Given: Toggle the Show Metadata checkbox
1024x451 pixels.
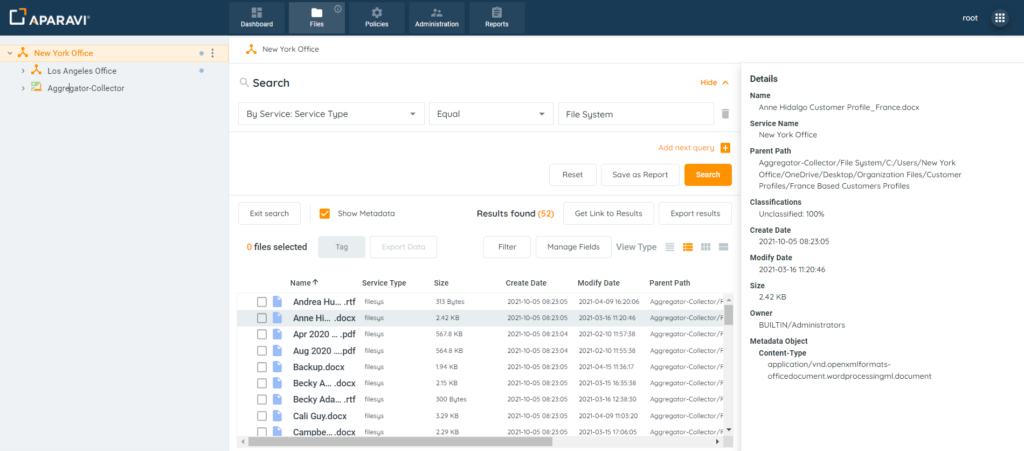Looking at the screenshot, I should tap(324, 213).
